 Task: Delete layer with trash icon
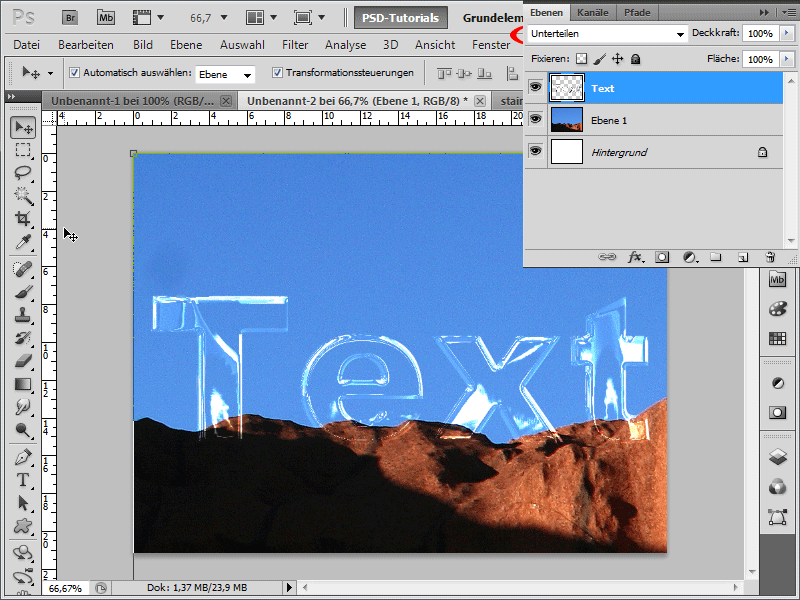pos(770,257)
